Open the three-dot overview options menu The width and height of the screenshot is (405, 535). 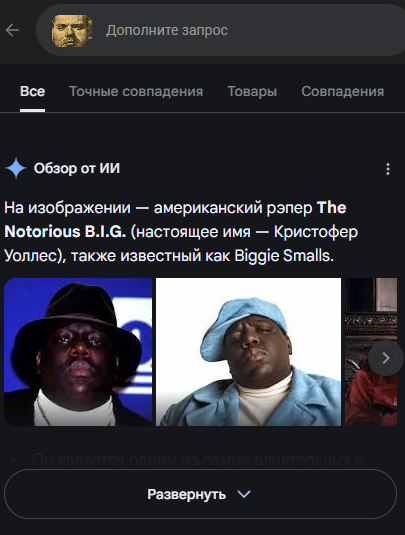(388, 169)
